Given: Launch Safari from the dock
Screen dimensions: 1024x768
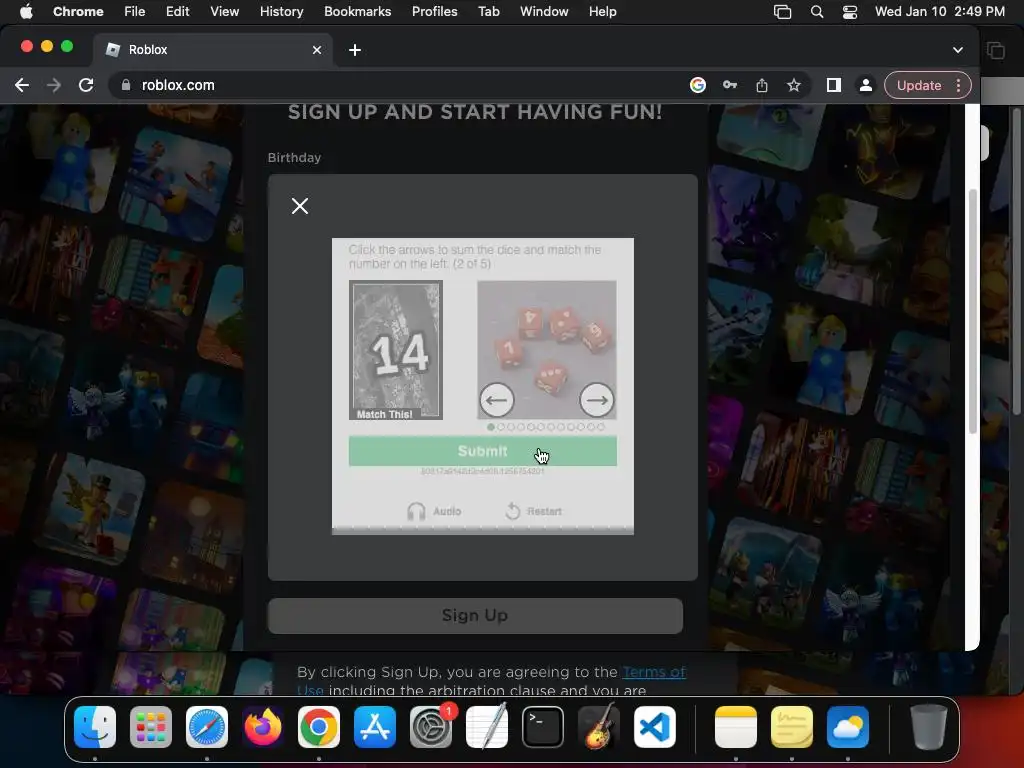Looking at the screenshot, I should (x=207, y=727).
